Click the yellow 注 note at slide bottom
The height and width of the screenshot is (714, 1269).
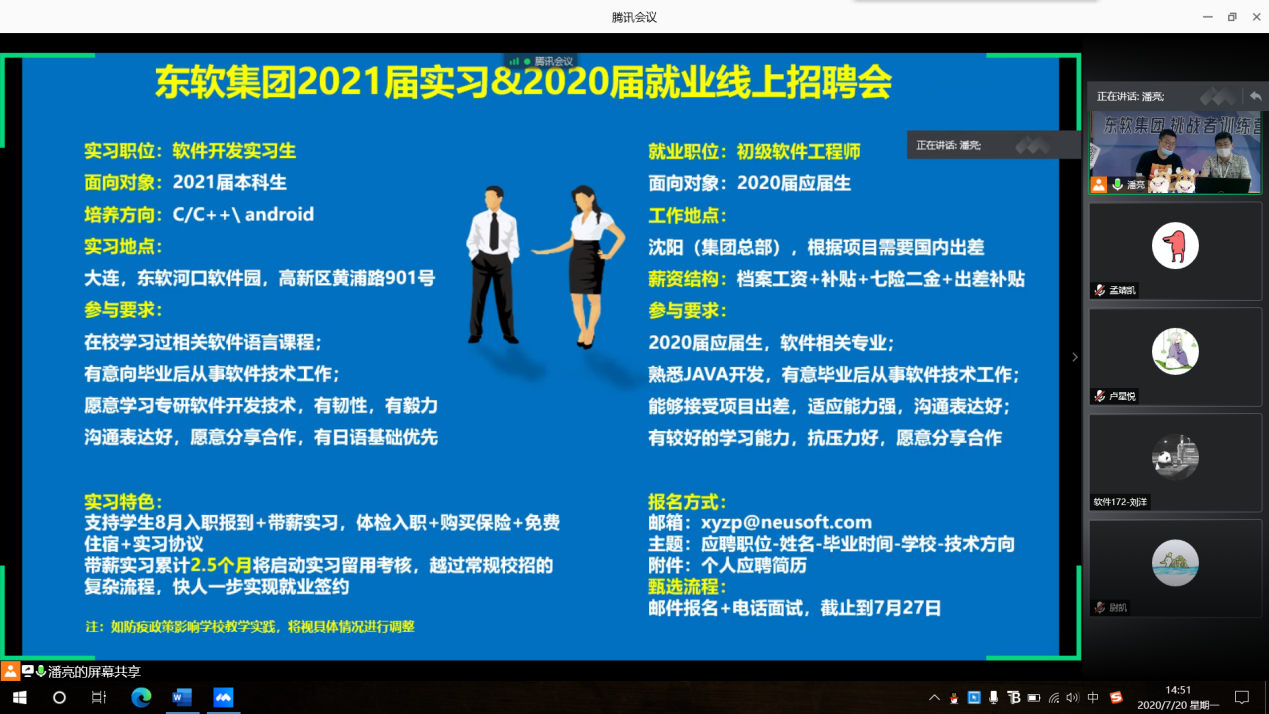point(250,627)
